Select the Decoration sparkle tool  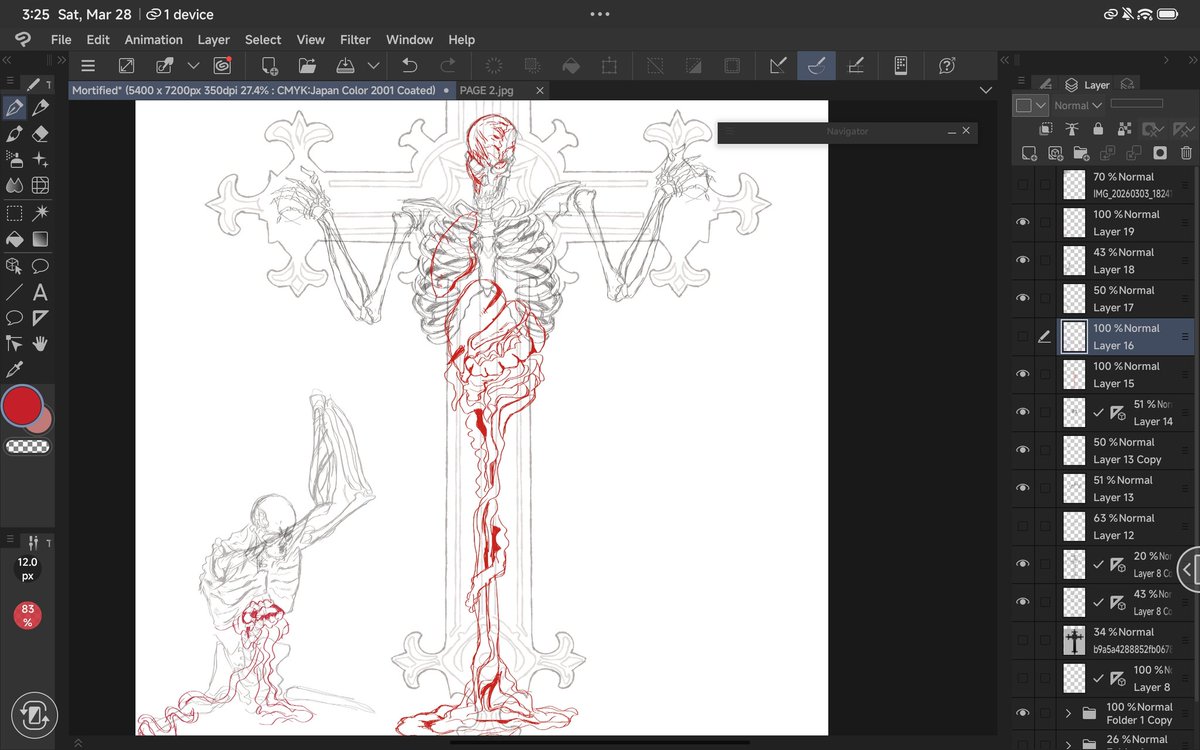[40, 159]
